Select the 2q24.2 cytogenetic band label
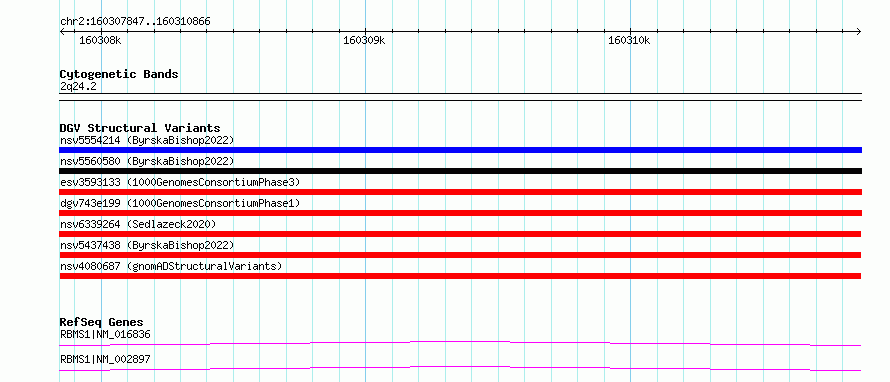Image resolution: width=890 pixels, height=382 pixels. (x=78, y=86)
